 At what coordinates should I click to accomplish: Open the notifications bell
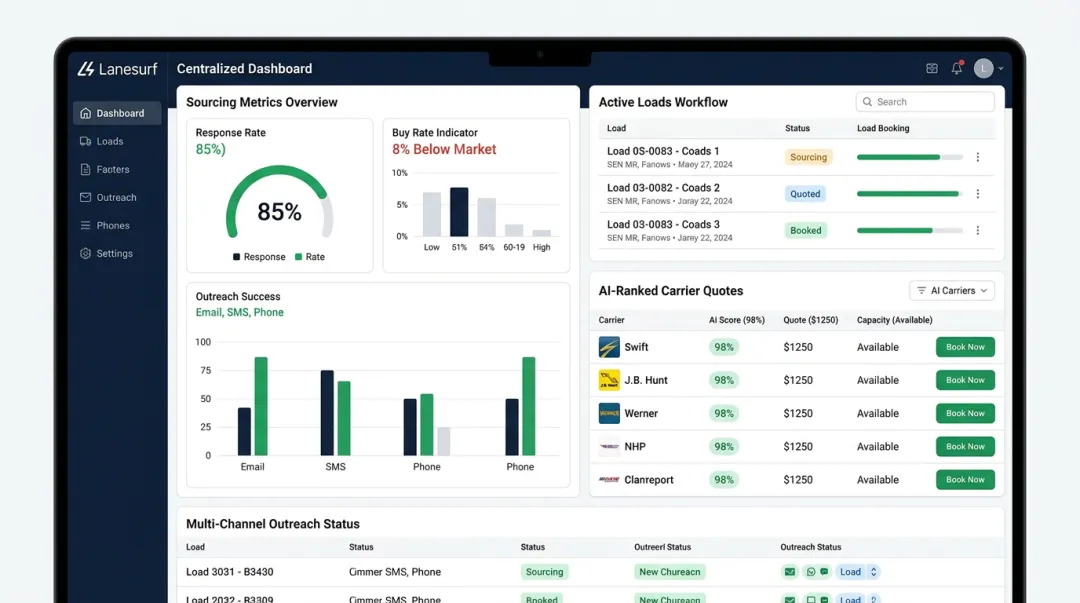click(957, 68)
